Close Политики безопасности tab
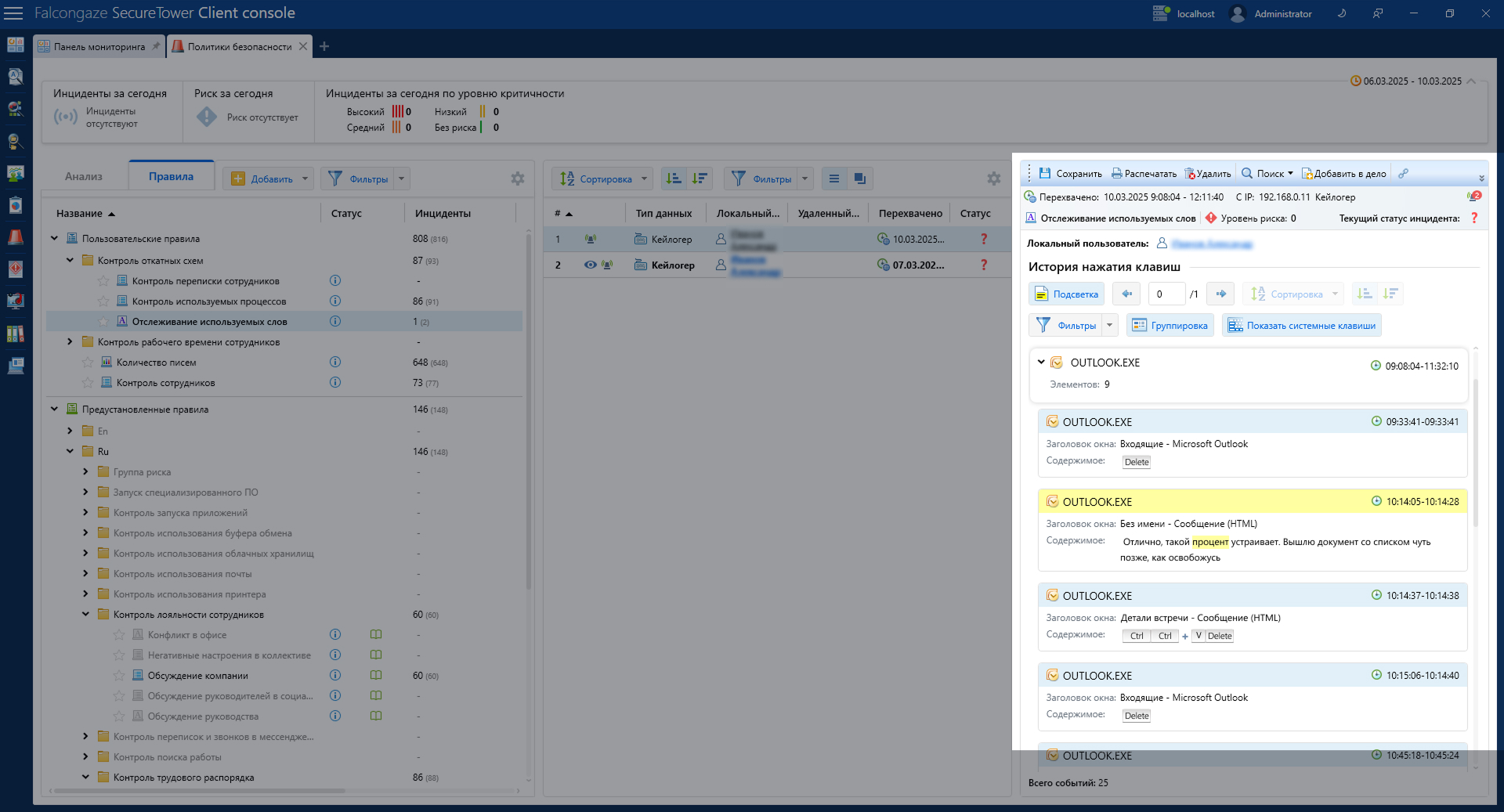Image resolution: width=1504 pixels, height=812 pixels. click(303, 46)
